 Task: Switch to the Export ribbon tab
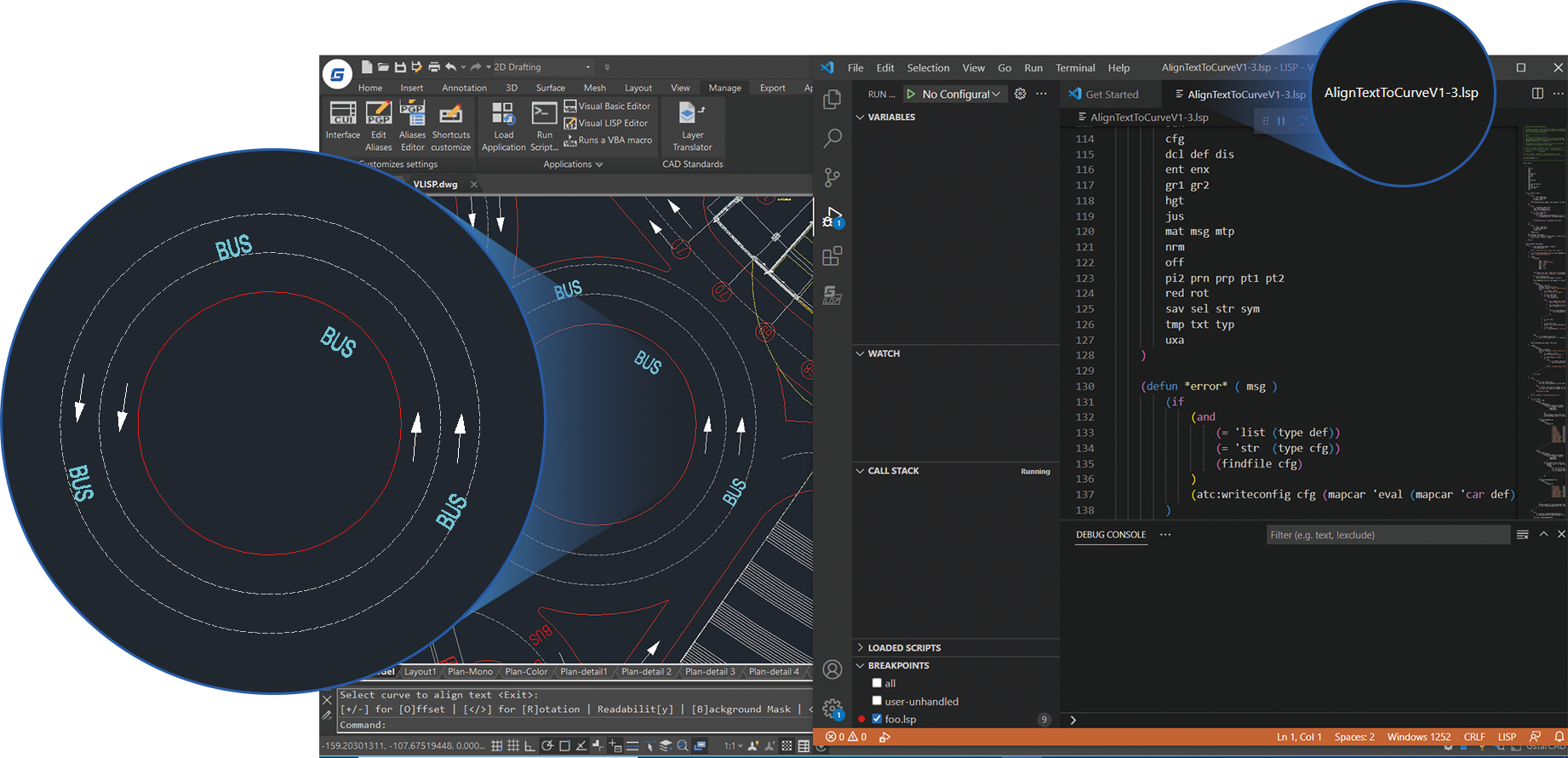click(773, 88)
